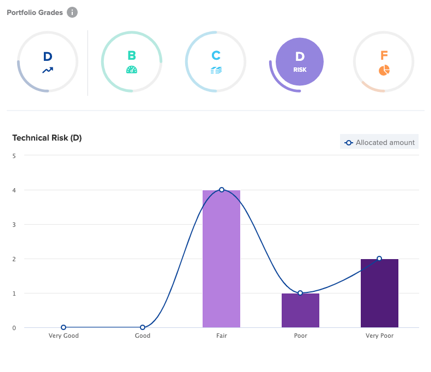Click the y-axis value 1

coord(14,294)
